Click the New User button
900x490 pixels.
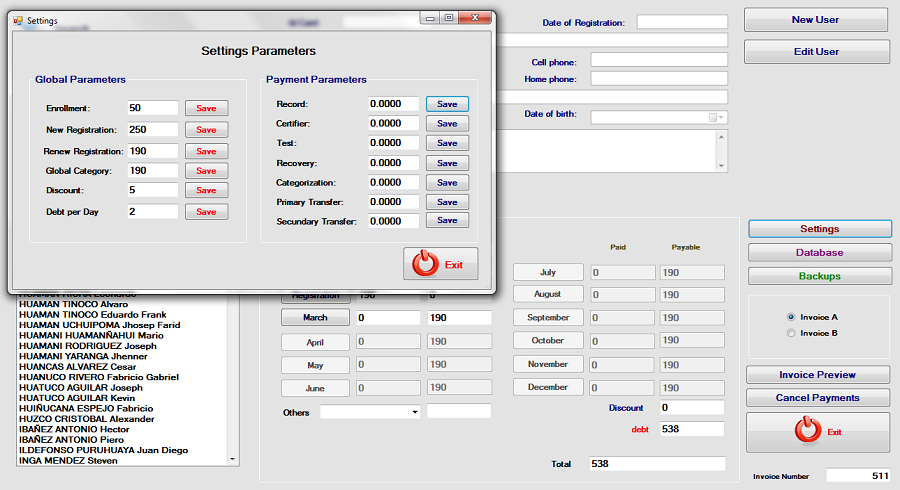[x=816, y=20]
